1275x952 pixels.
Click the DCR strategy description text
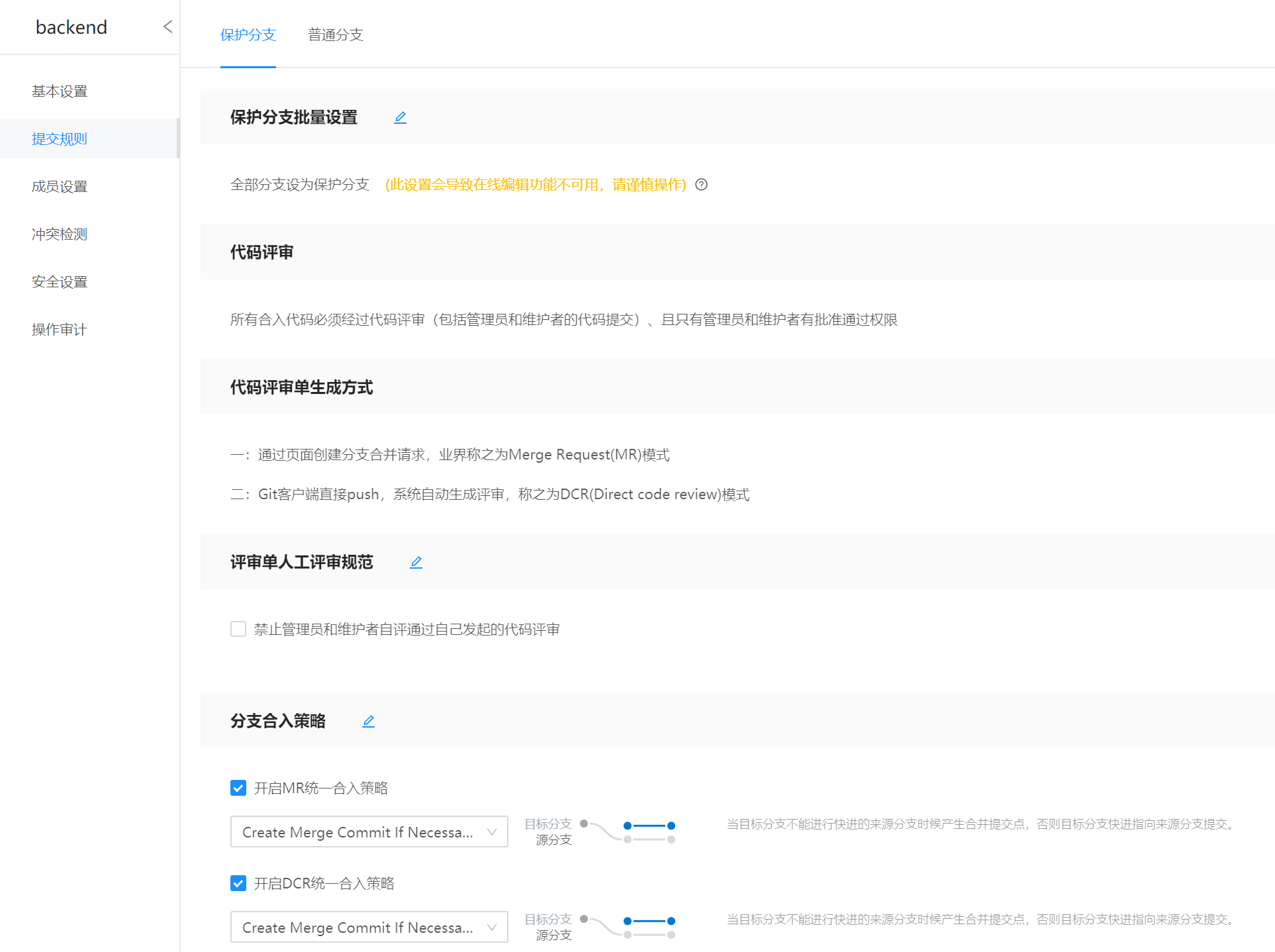coord(982,920)
